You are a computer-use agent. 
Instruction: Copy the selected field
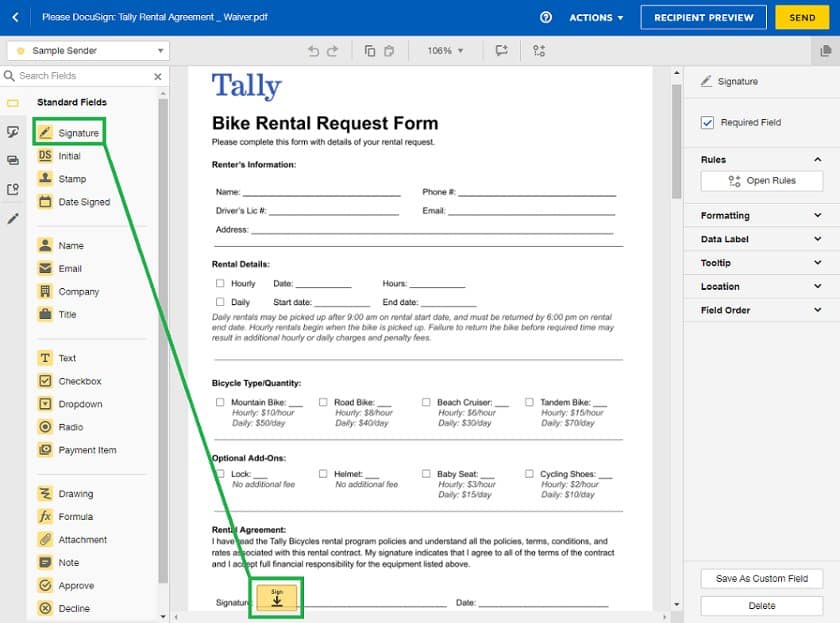pos(370,51)
